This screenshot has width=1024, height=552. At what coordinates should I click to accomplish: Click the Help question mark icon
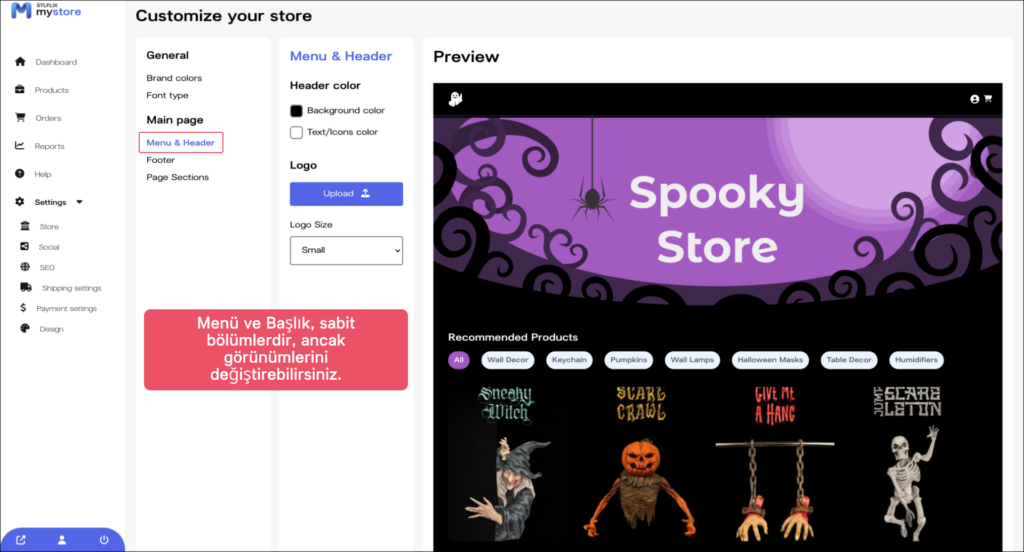tap(20, 174)
